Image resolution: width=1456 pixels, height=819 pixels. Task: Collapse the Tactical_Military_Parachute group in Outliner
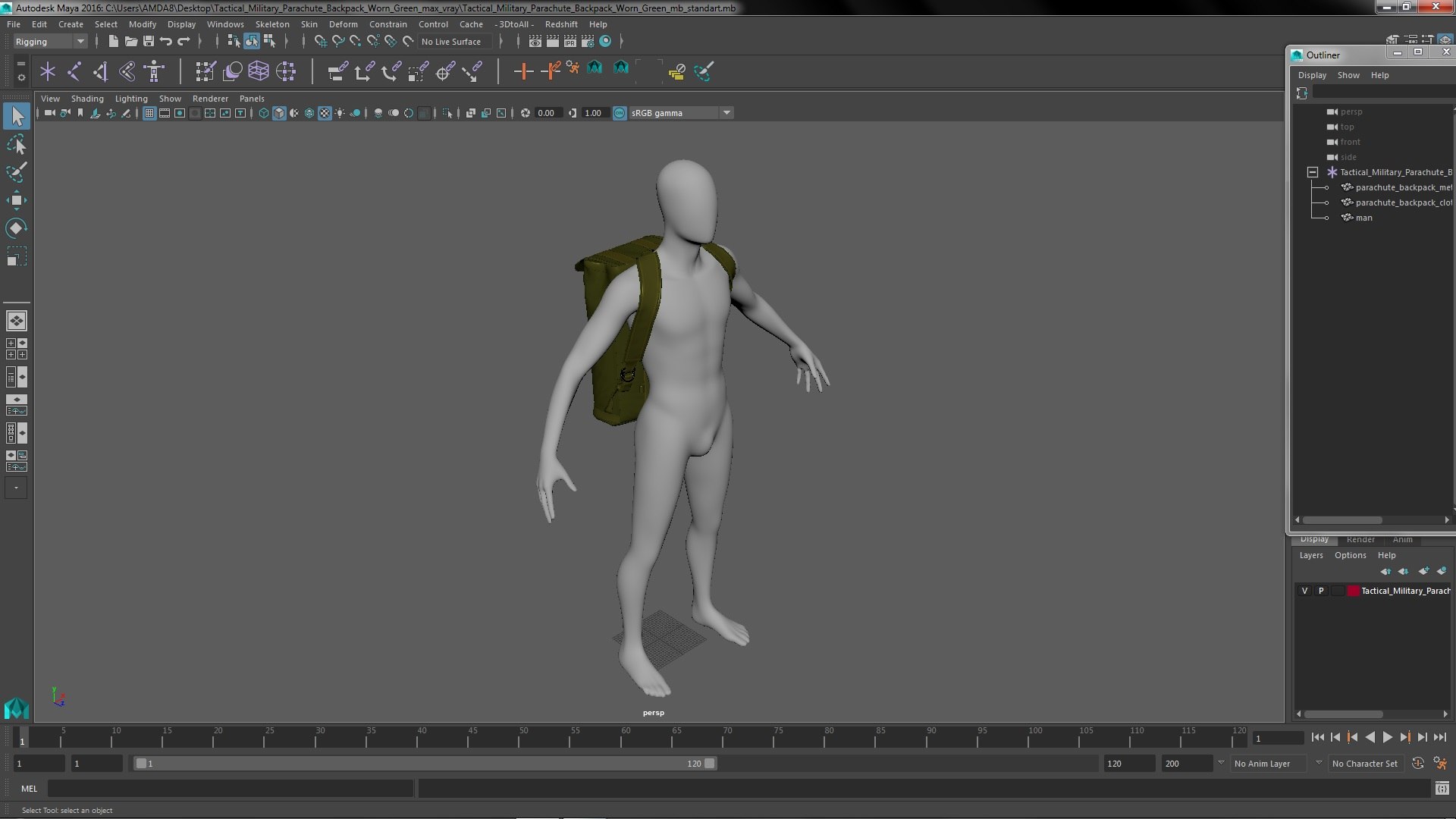coord(1312,172)
